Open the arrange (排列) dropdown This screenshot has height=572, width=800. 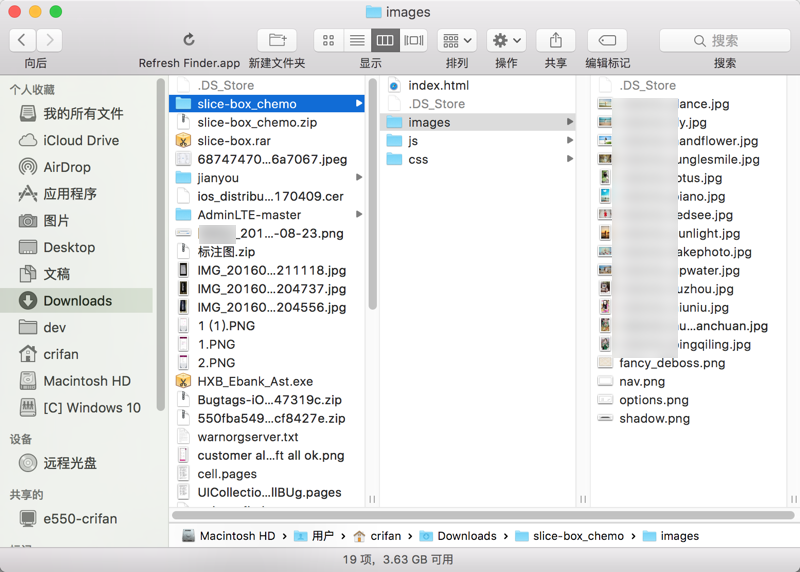[x=457, y=40]
